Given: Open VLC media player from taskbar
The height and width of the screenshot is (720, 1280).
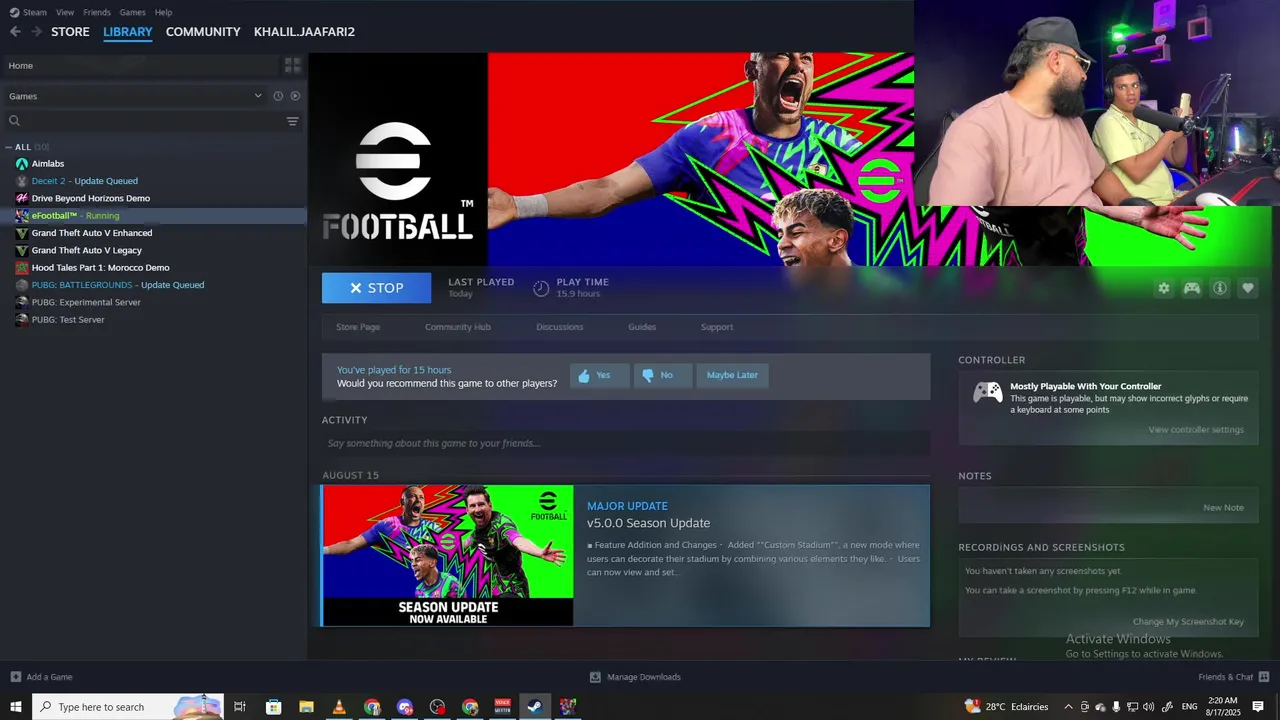Looking at the screenshot, I should [339, 707].
